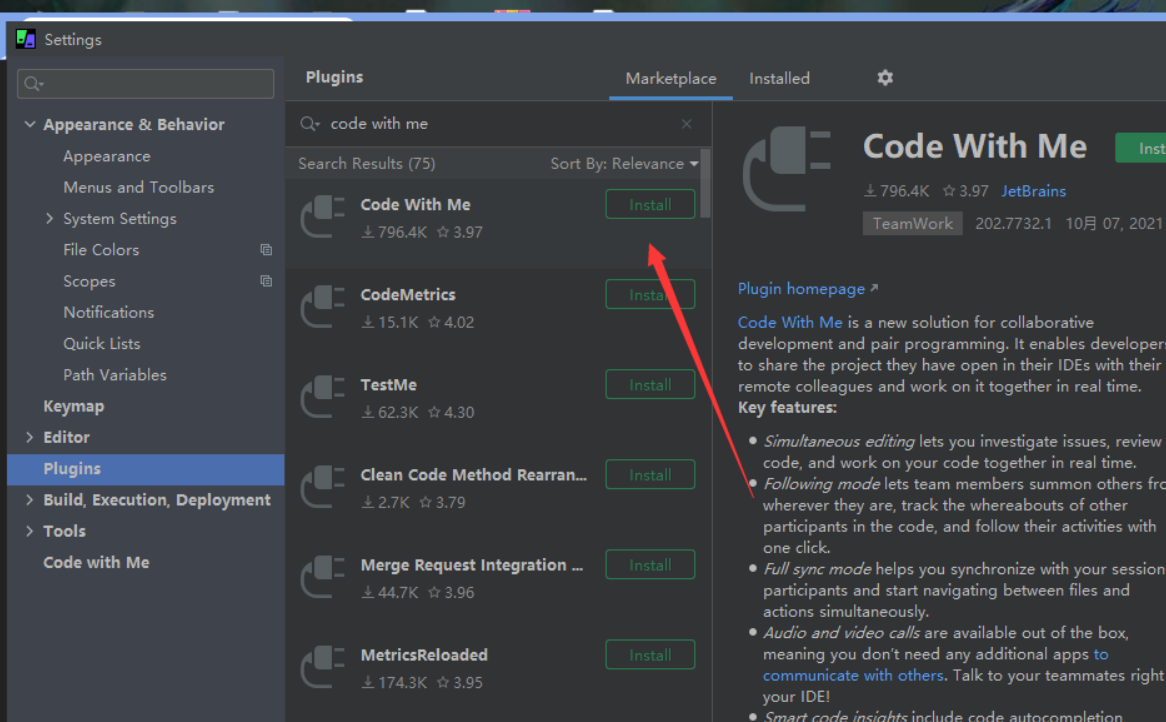Select the TestMe result title
The width and height of the screenshot is (1166, 722).
pos(388,384)
